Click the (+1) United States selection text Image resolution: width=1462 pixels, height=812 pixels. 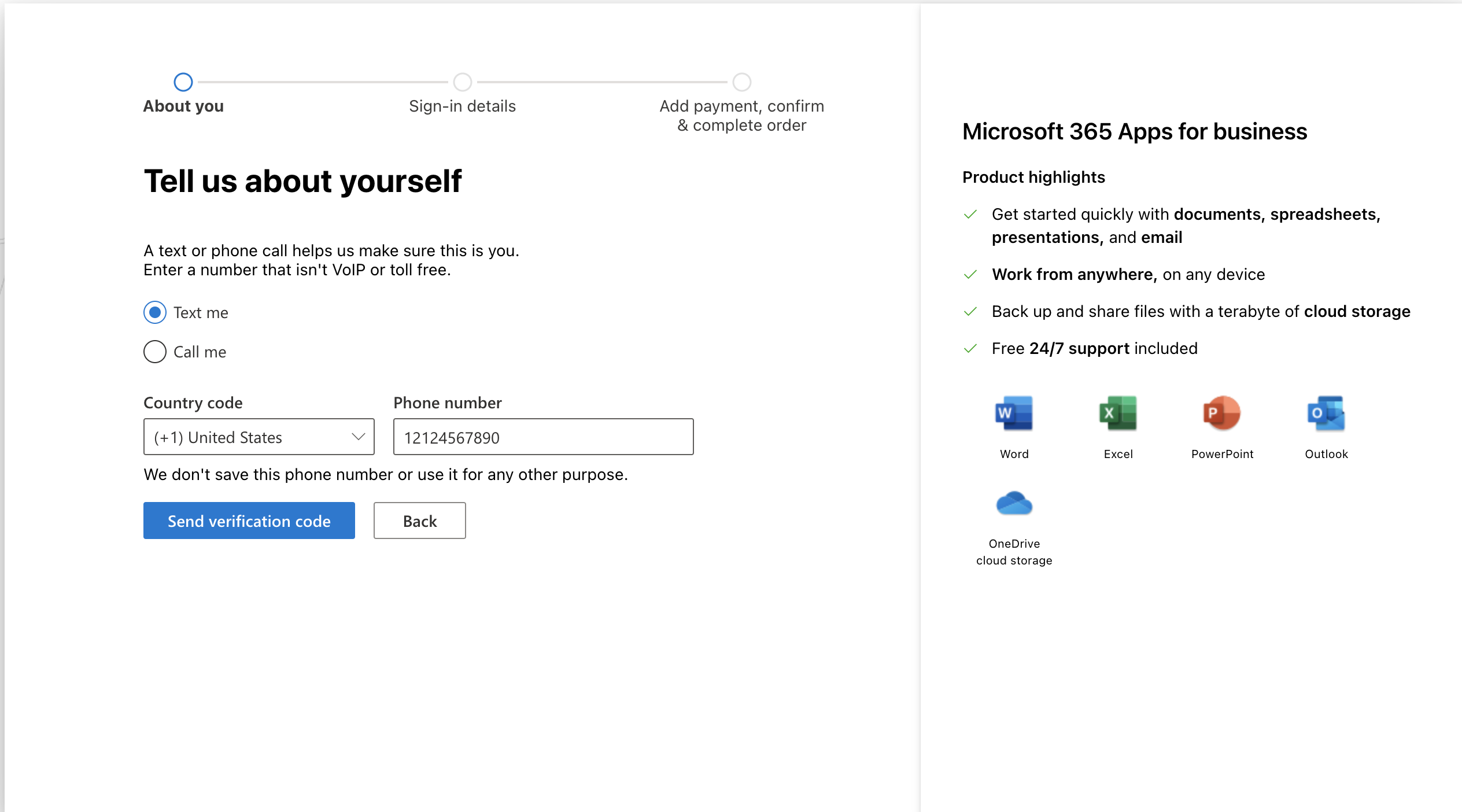coord(218,437)
